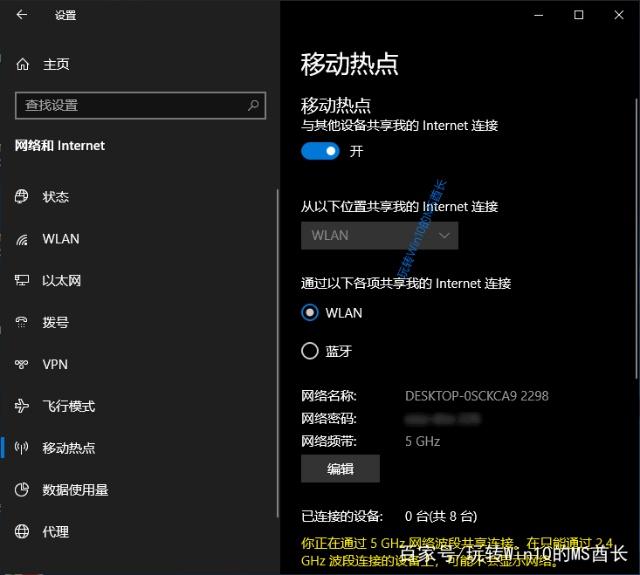The width and height of the screenshot is (640, 575).
Task: Click the 0 台(共 8 台) device count
Action: click(x=441, y=516)
